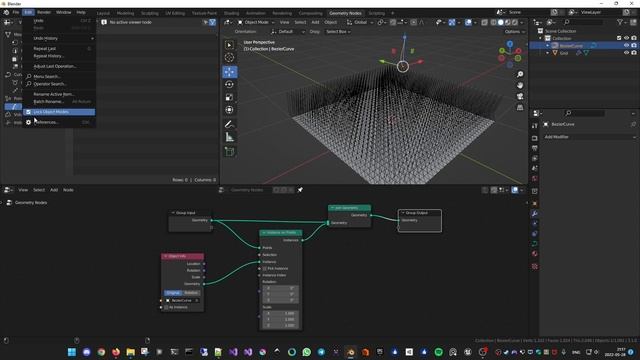Toggle As Instance checkbox in Object Info node

tap(167, 307)
